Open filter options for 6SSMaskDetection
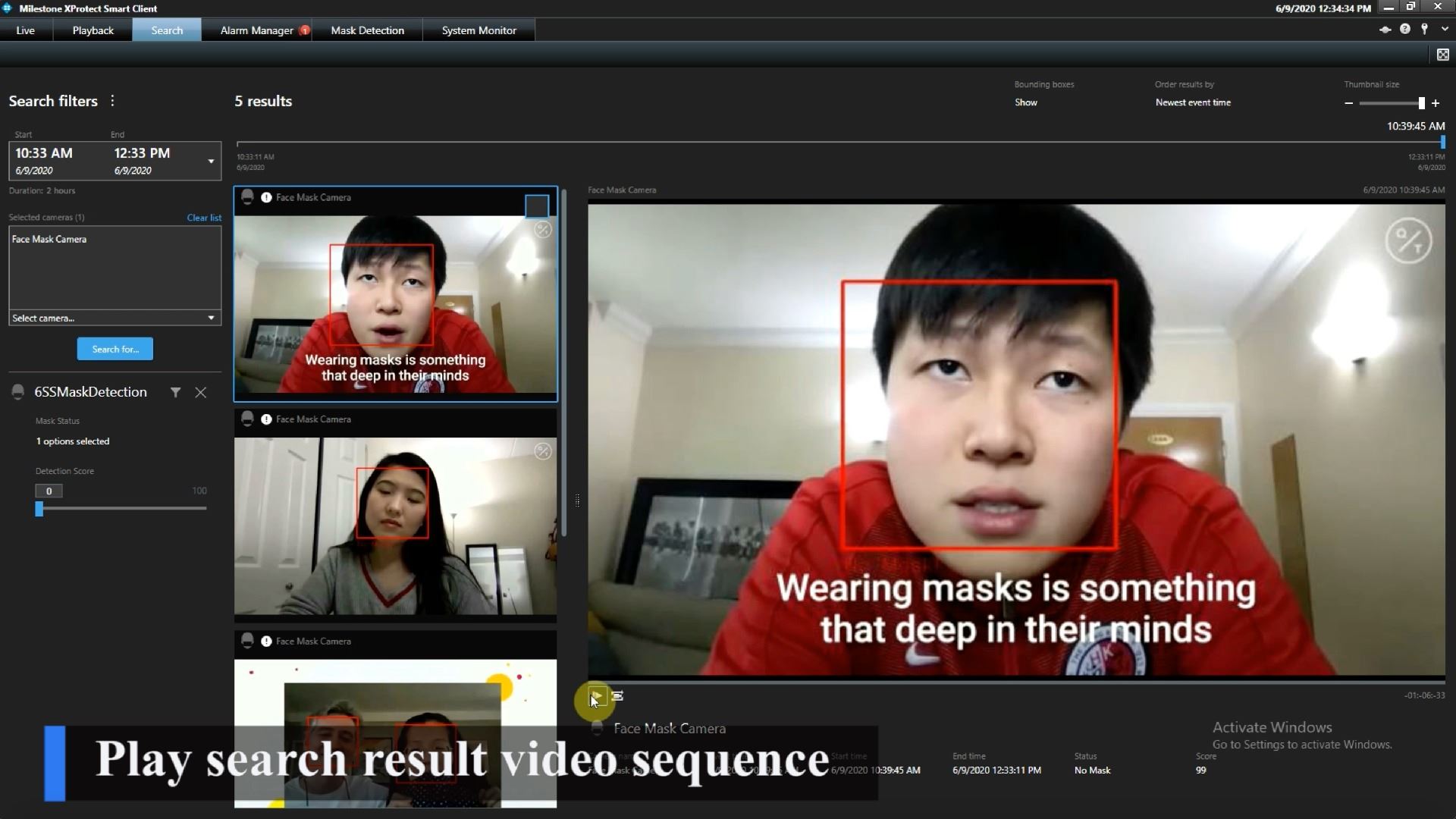This screenshot has width=1456, height=819. (x=175, y=392)
